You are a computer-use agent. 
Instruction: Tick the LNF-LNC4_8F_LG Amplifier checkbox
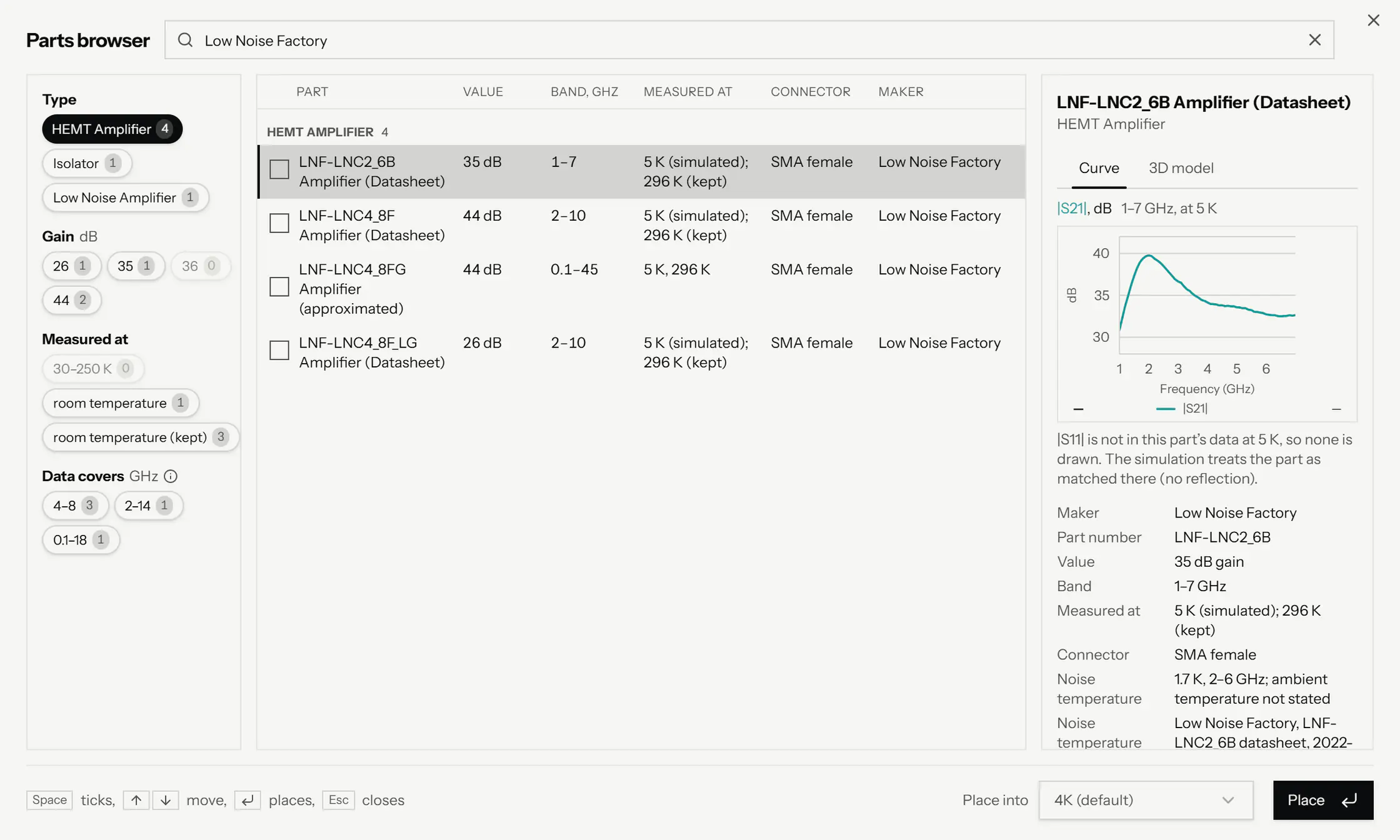(x=279, y=350)
